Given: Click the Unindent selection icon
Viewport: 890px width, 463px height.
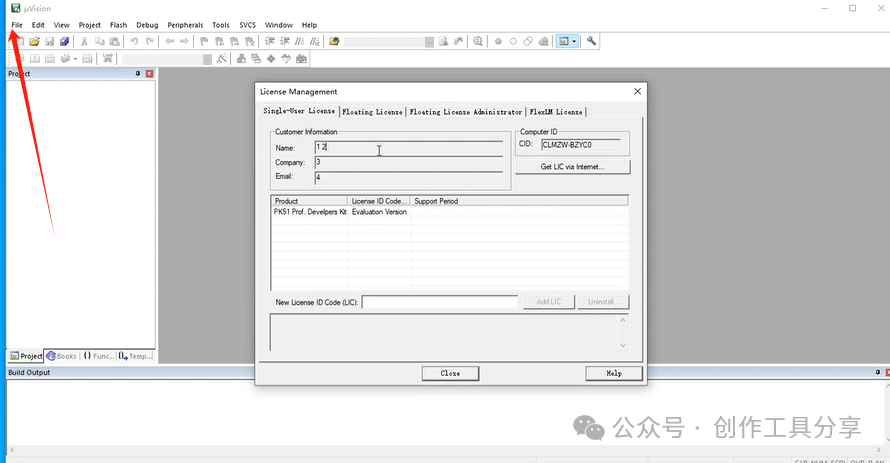Looking at the screenshot, I should click(x=284, y=41).
